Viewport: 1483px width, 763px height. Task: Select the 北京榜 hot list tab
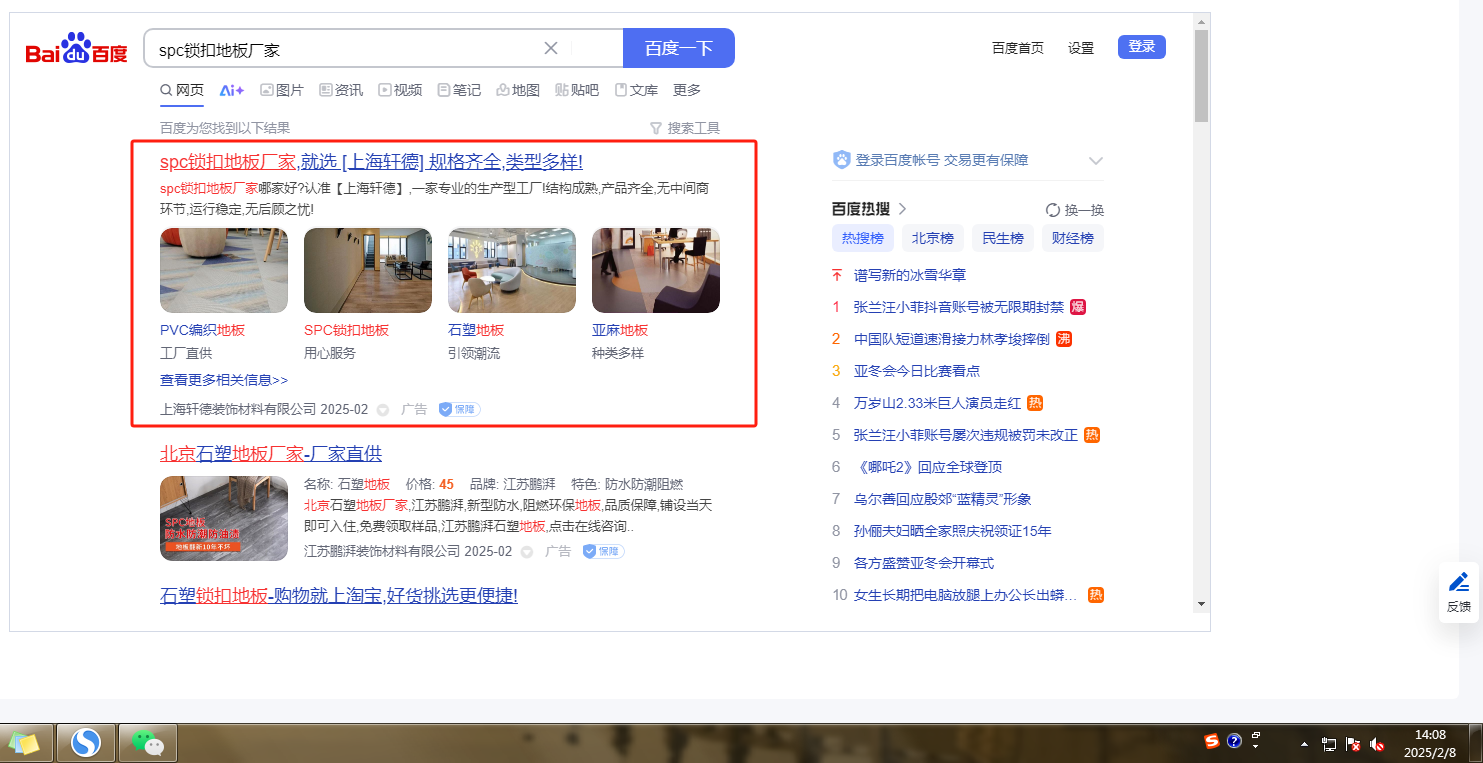[x=933, y=239]
